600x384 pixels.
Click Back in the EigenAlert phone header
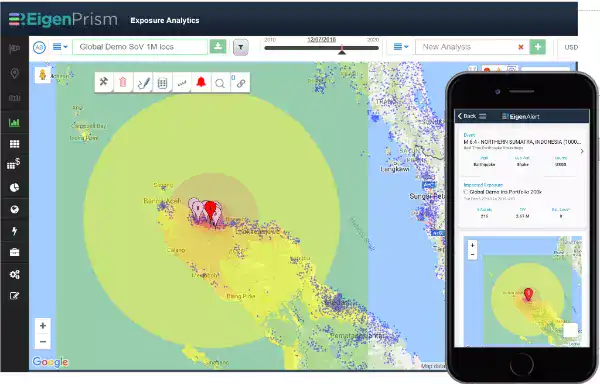pos(466,116)
